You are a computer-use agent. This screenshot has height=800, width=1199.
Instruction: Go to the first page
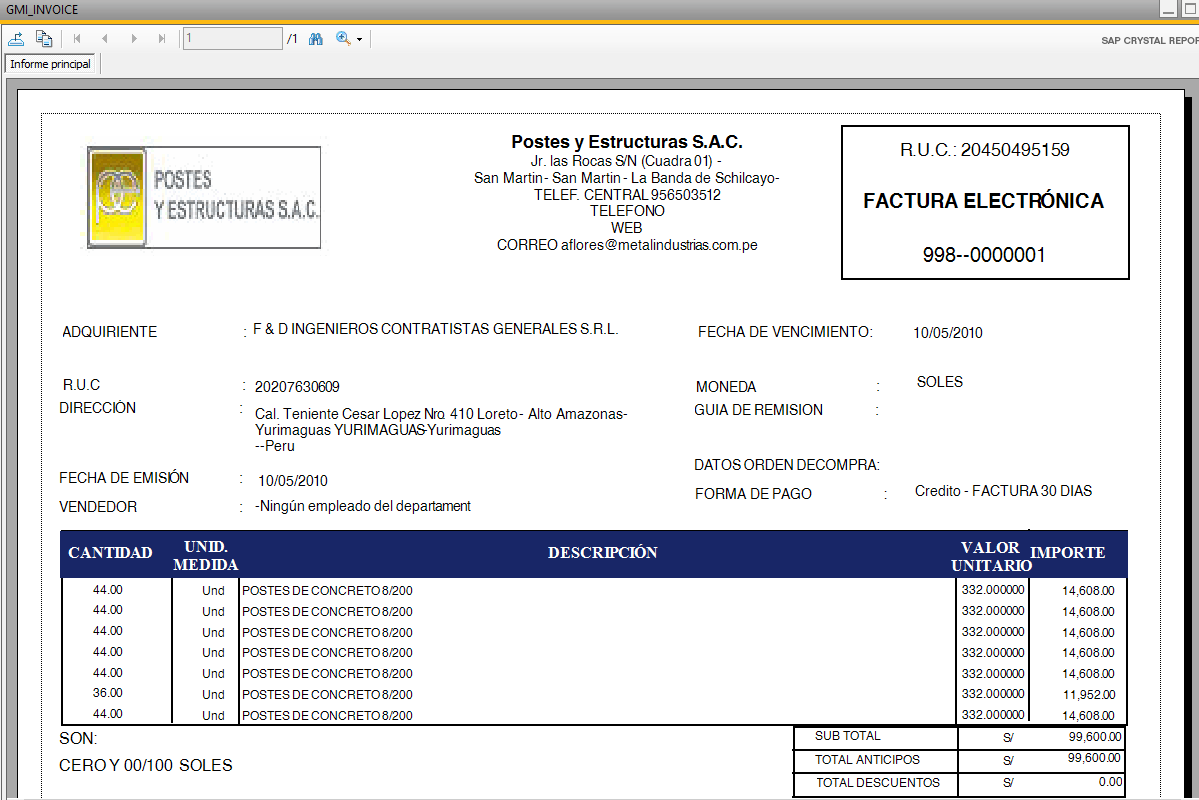(77, 39)
